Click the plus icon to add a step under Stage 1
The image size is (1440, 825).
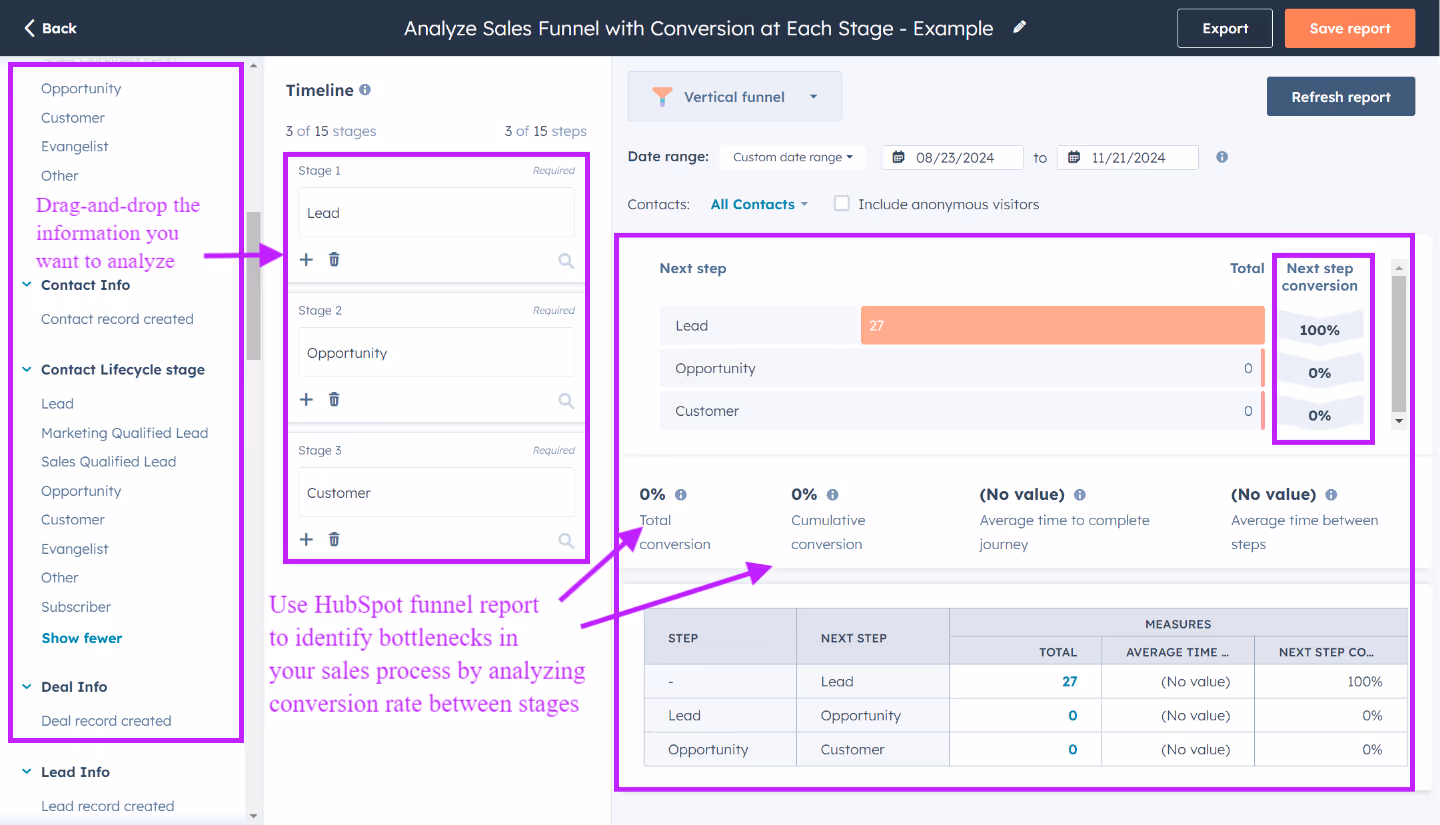[306, 259]
